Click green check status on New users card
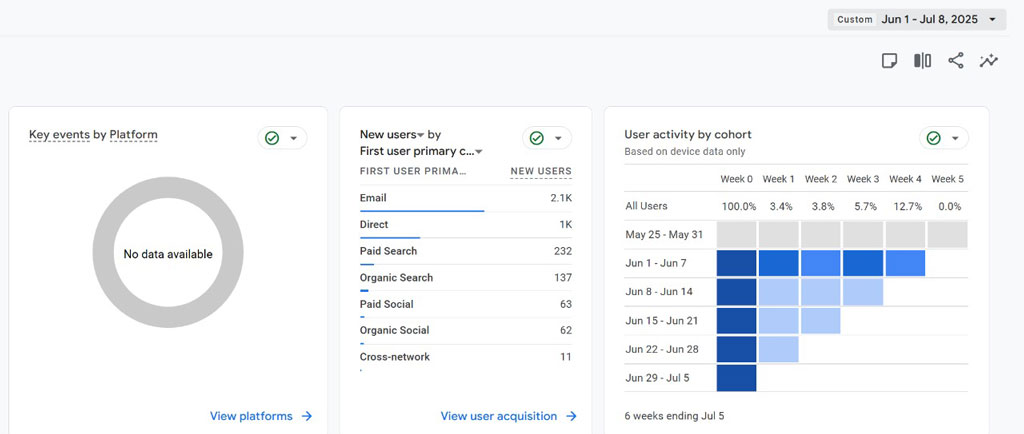 pos(536,138)
